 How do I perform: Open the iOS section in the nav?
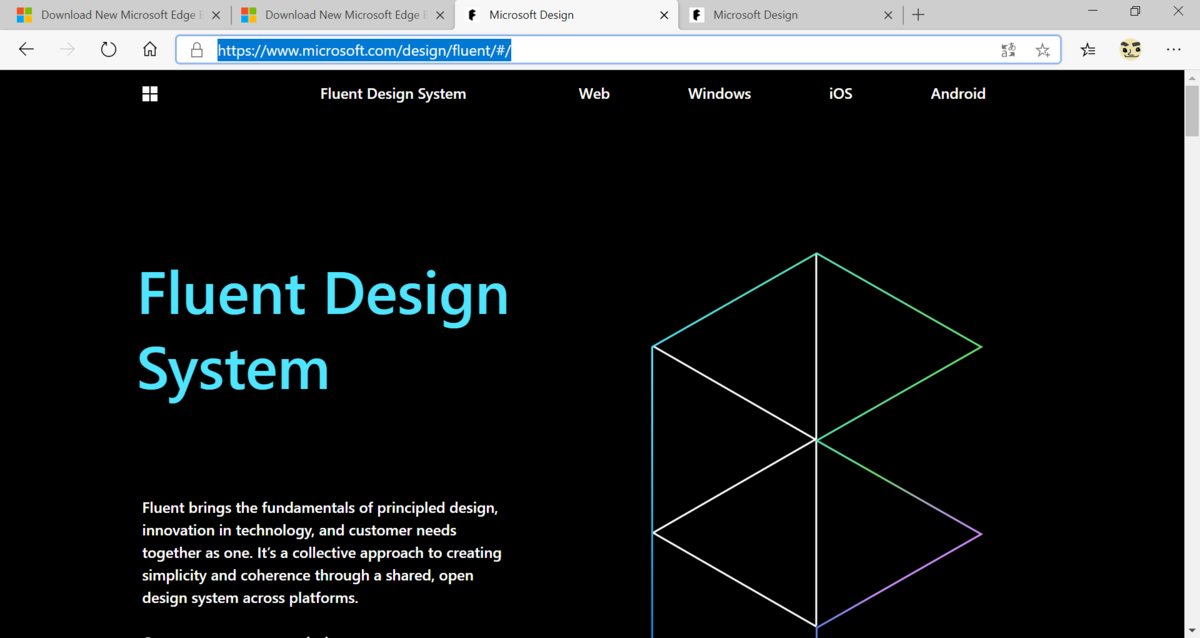point(841,94)
